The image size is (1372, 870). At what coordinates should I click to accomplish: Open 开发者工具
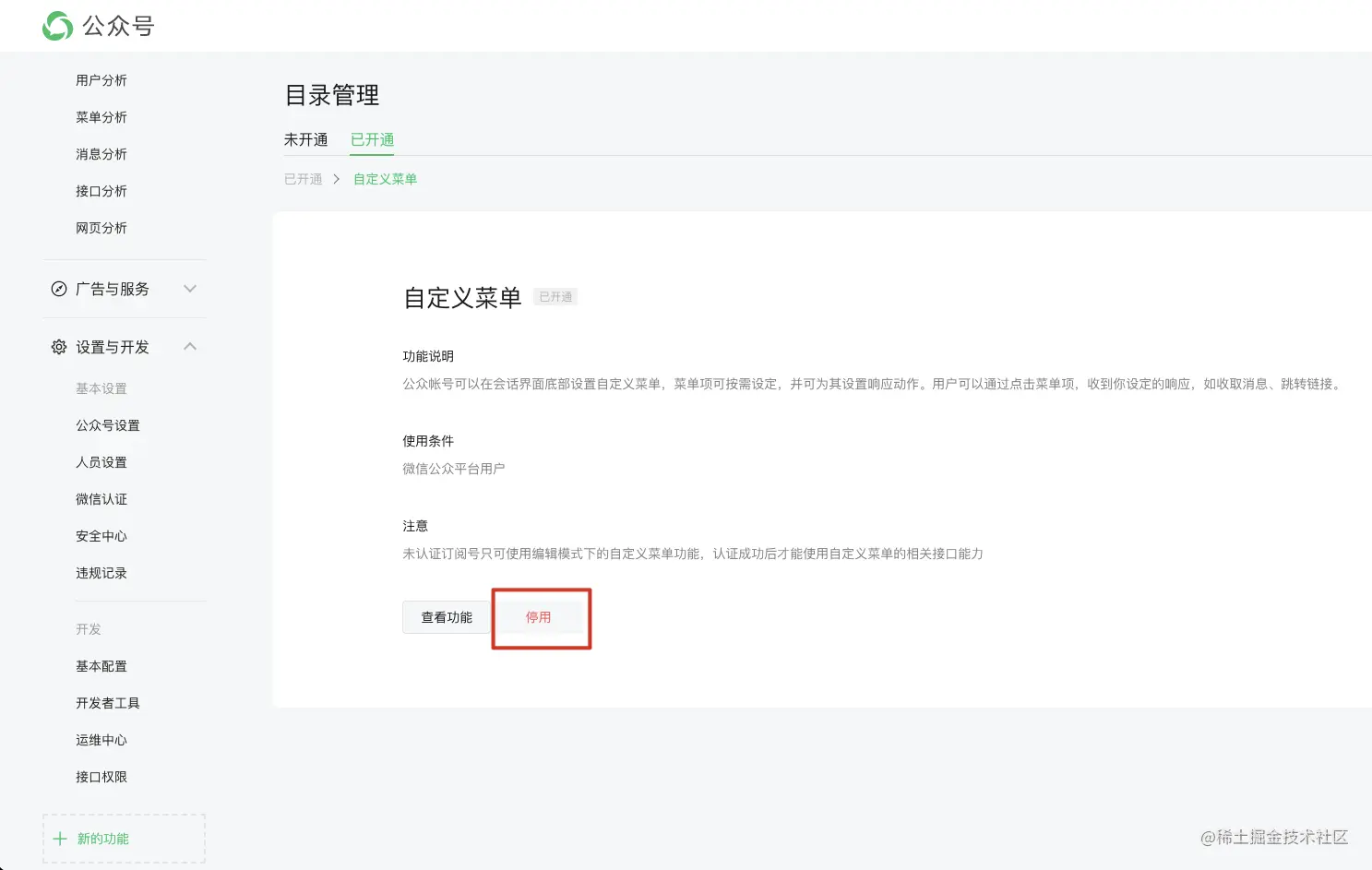(108, 703)
